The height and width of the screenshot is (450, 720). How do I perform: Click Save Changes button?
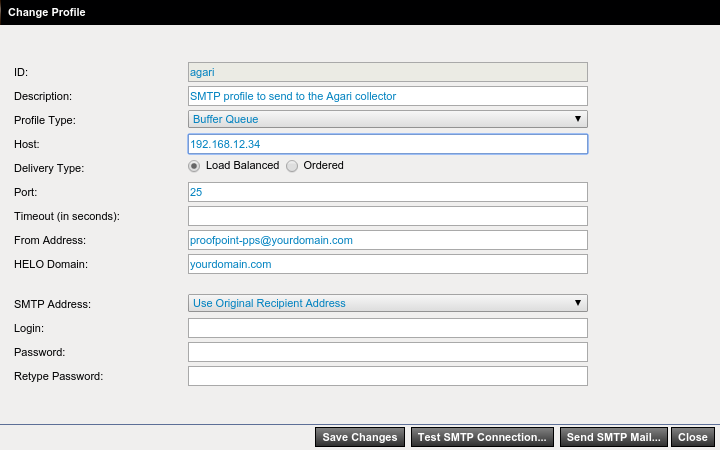pos(360,437)
